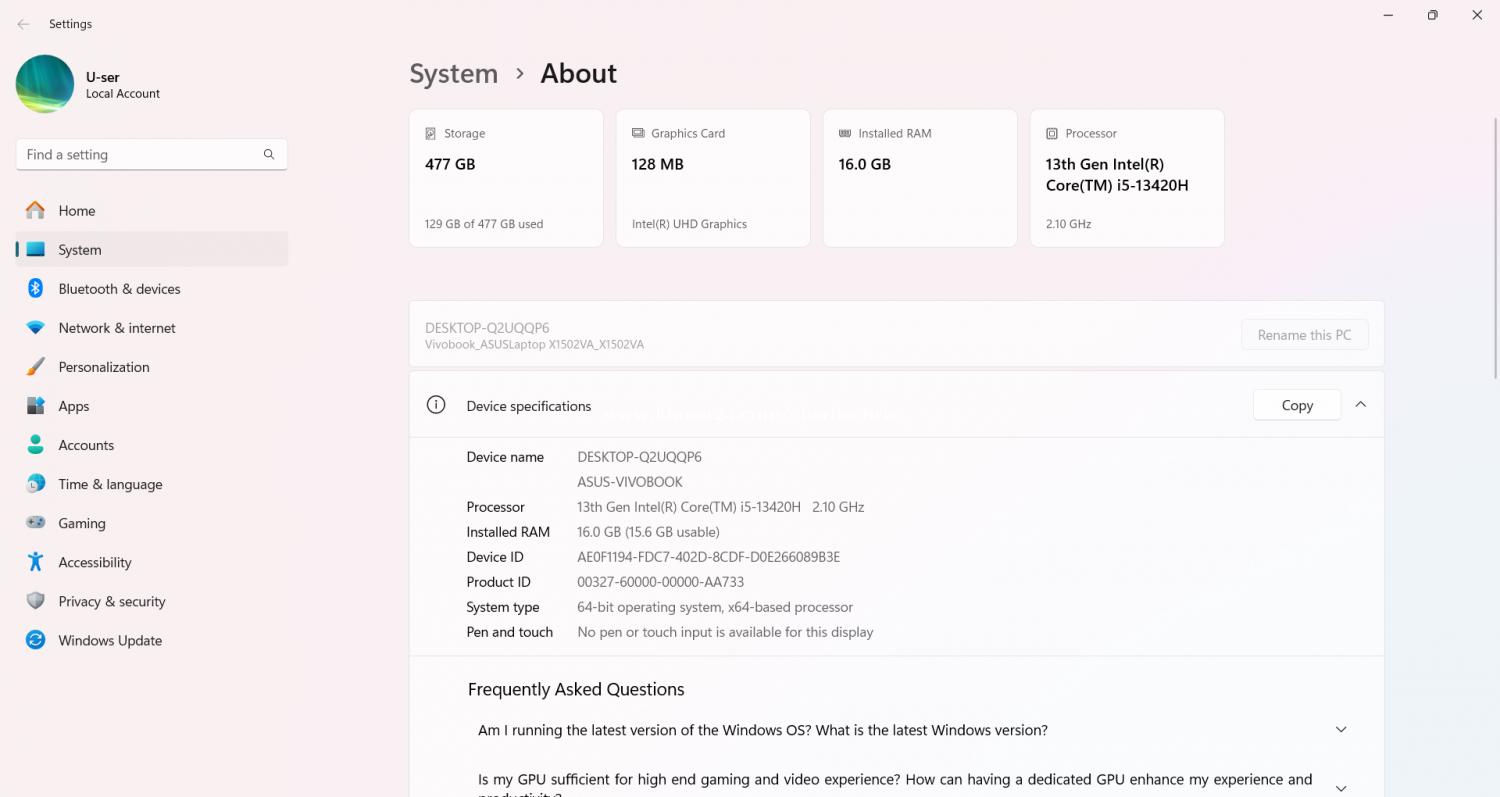Click the Privacy & security shield icon
Viewport: 1500px width, 797px height.
(x=36, y=601)
